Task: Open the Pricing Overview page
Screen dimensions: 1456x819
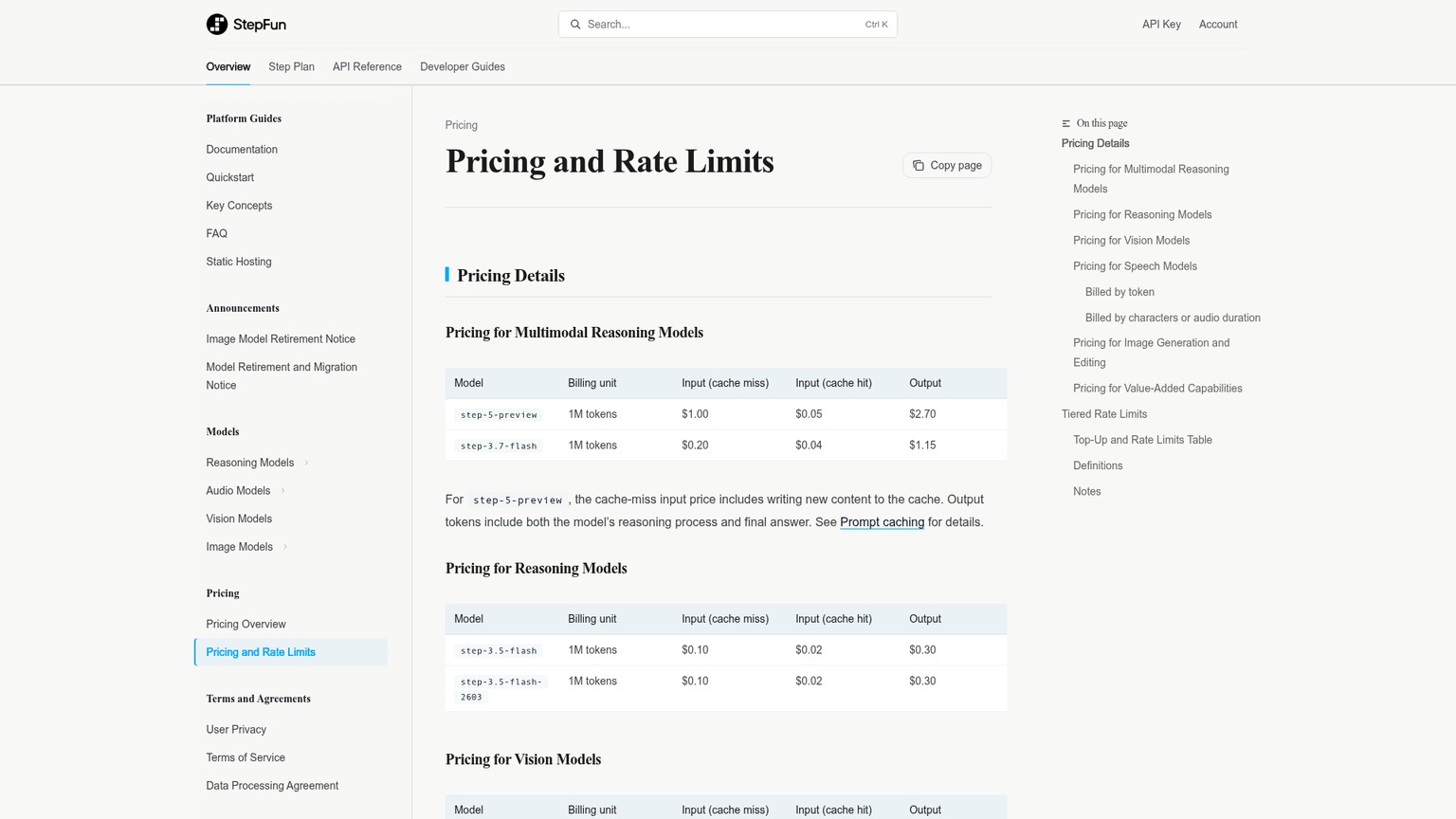Action: [x=246, y=625]
